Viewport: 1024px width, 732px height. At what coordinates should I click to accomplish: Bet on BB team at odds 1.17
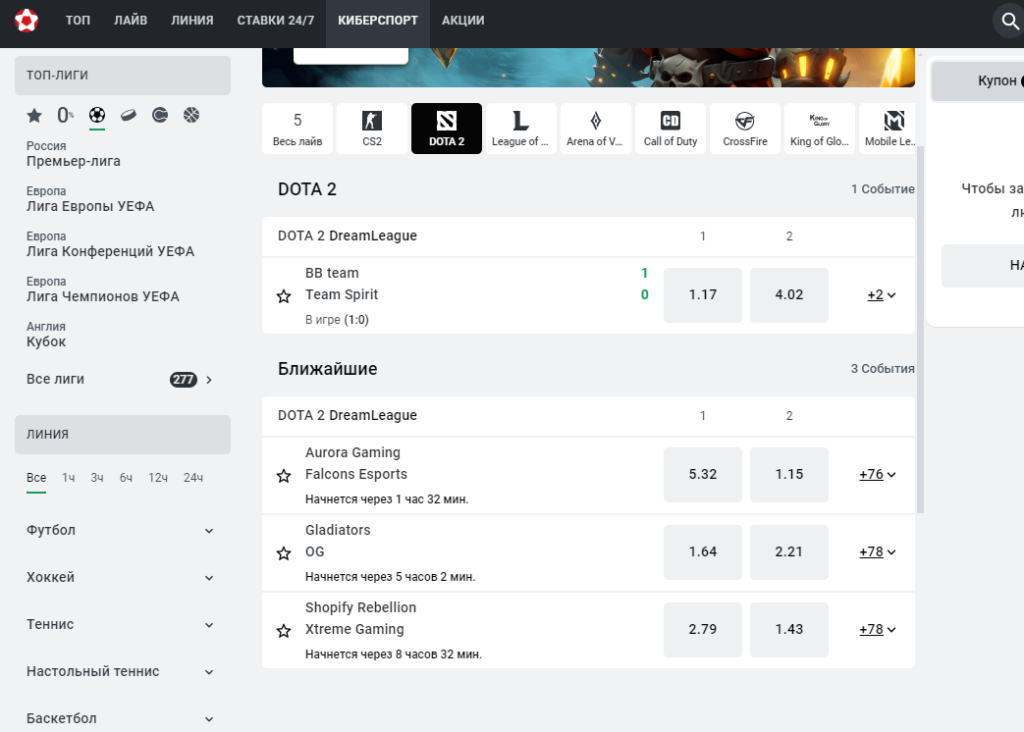click(703, 295)
